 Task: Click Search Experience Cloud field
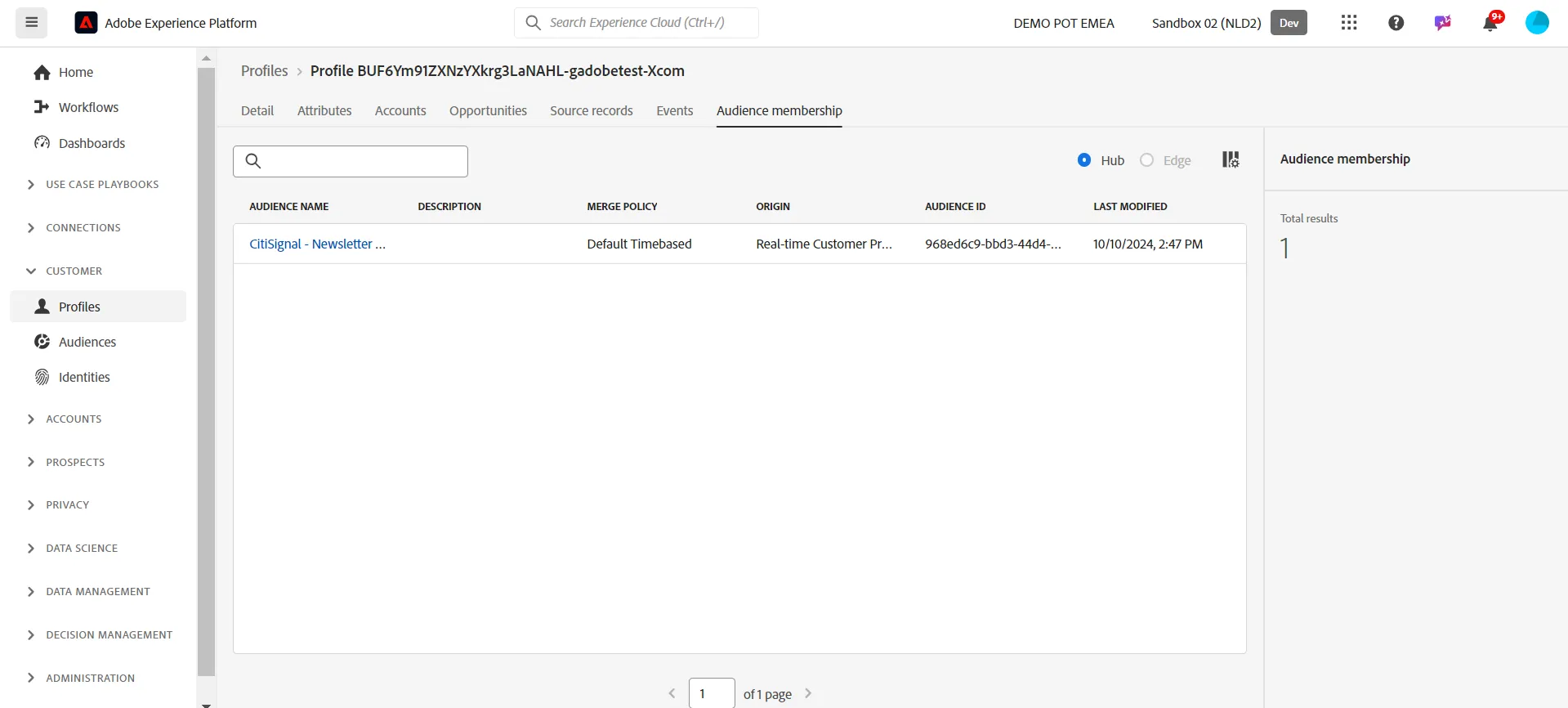637,23
